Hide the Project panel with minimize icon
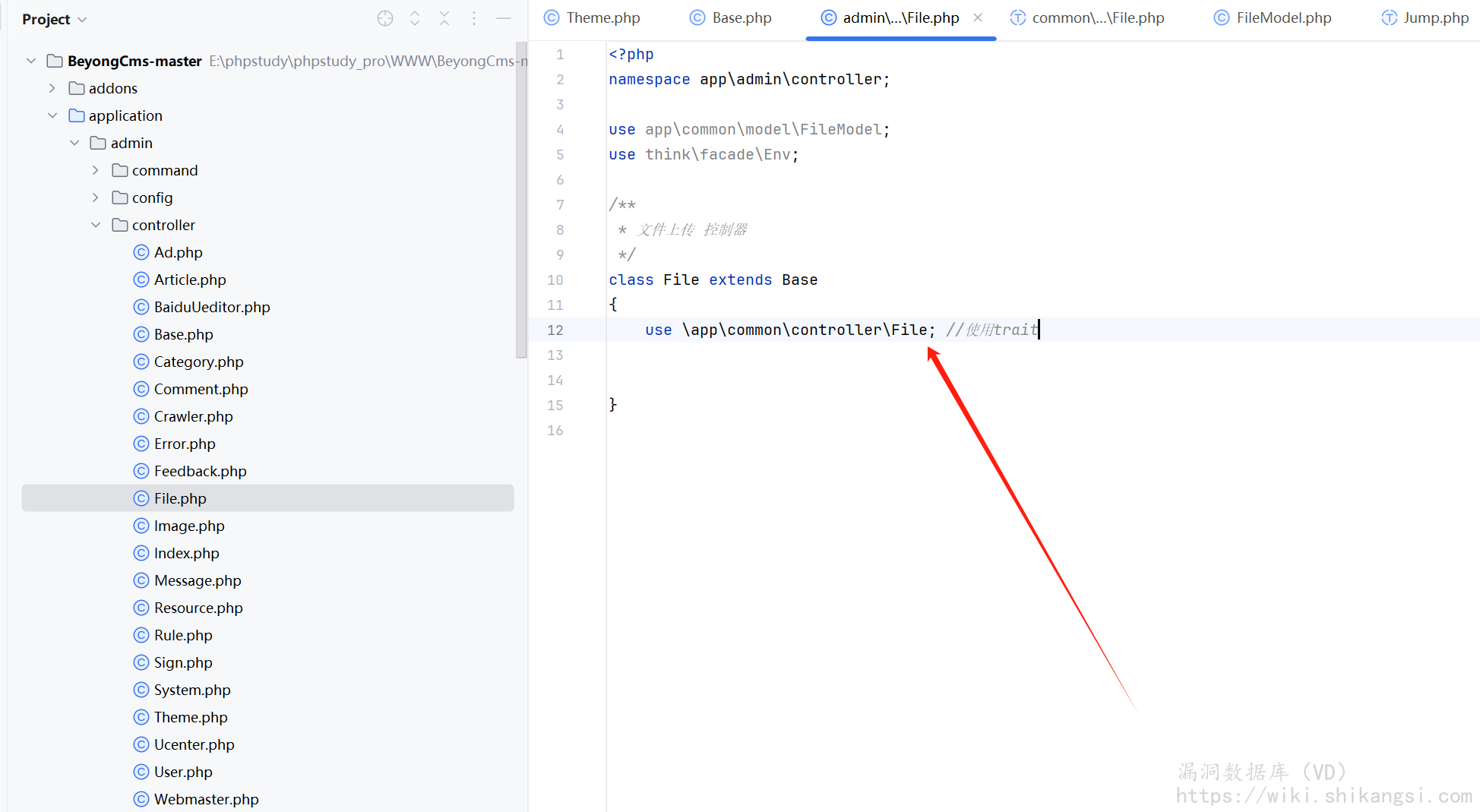 coord(504,19)
